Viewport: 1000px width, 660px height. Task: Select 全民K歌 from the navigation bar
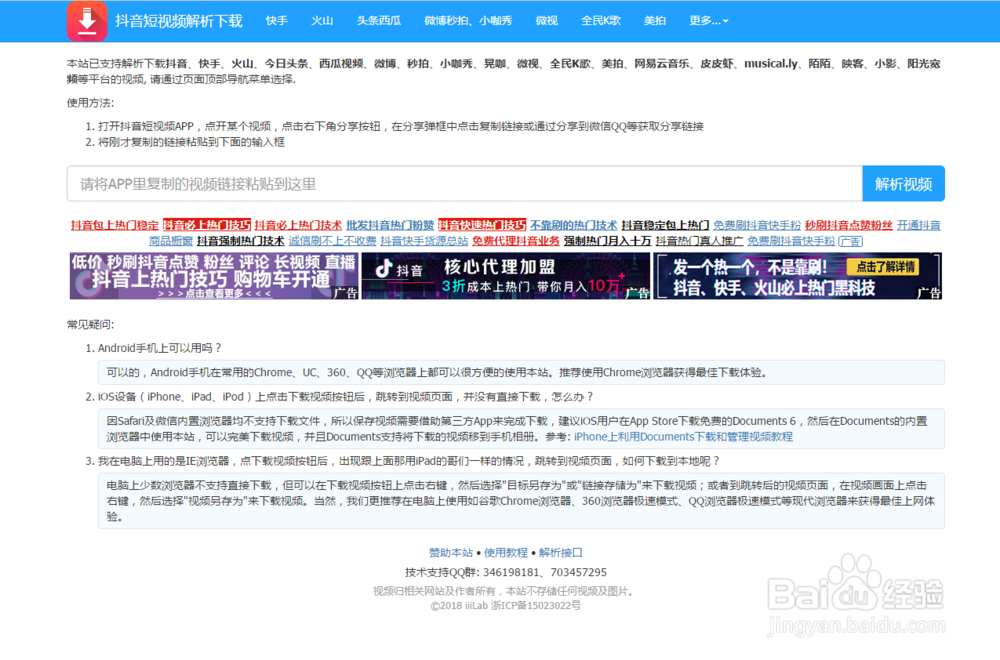pos(601,20)
